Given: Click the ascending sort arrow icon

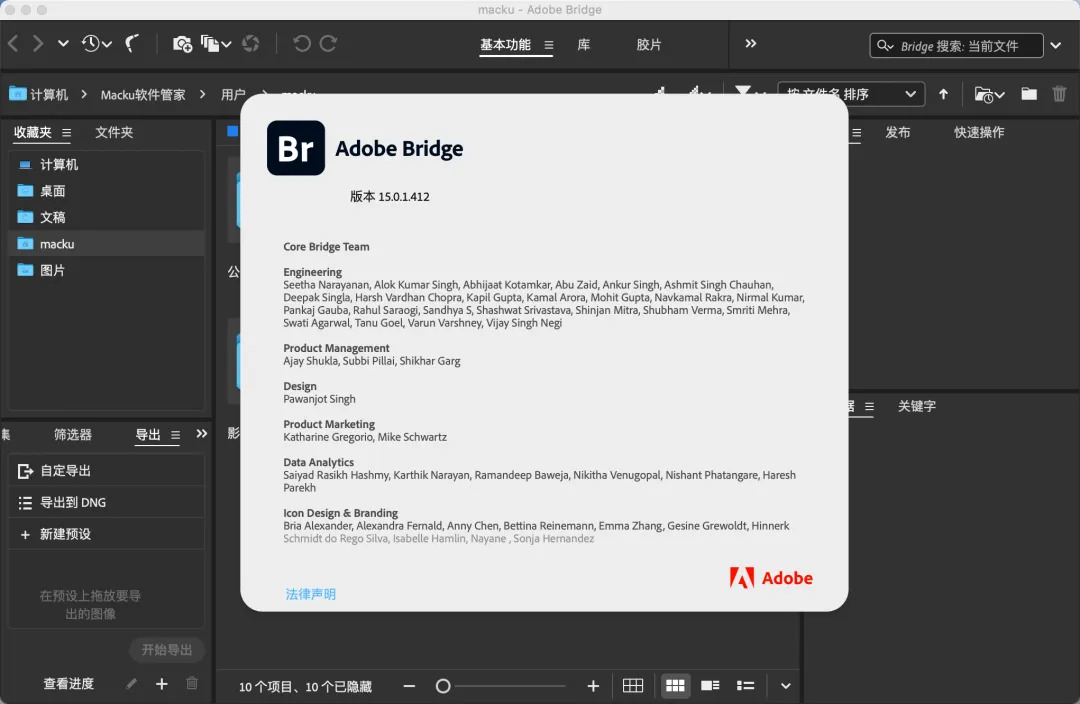Looking at the screenshot, I should [x=943, y=94].
